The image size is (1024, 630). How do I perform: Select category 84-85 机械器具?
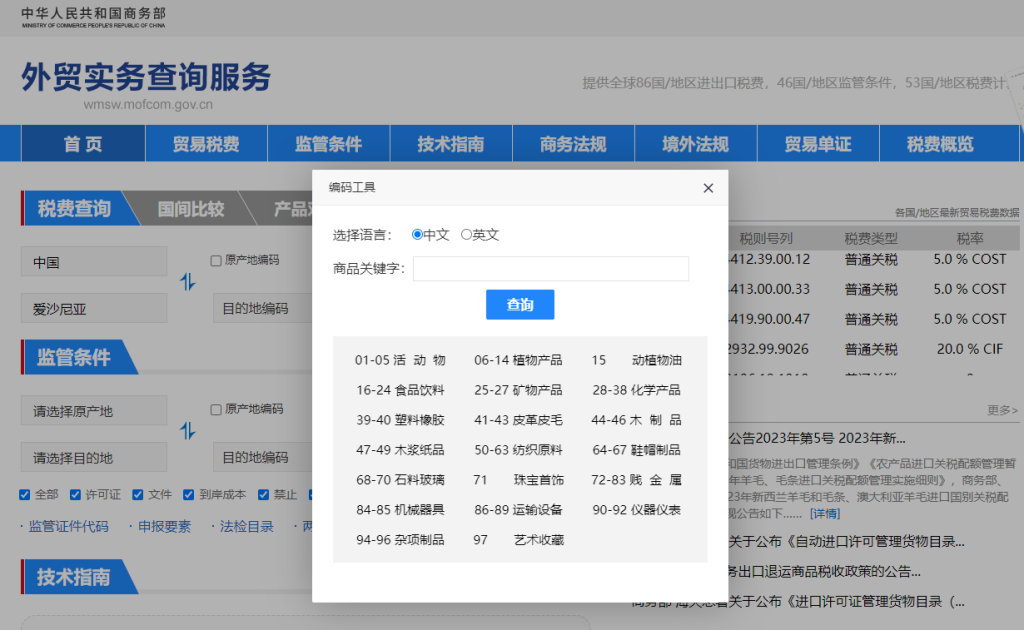(400, 510)
